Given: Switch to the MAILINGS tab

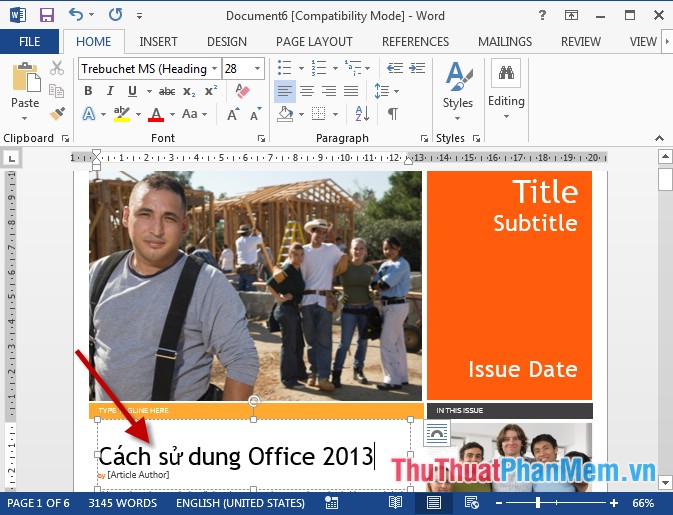Looking at the screenshot, I should (505, 42).
